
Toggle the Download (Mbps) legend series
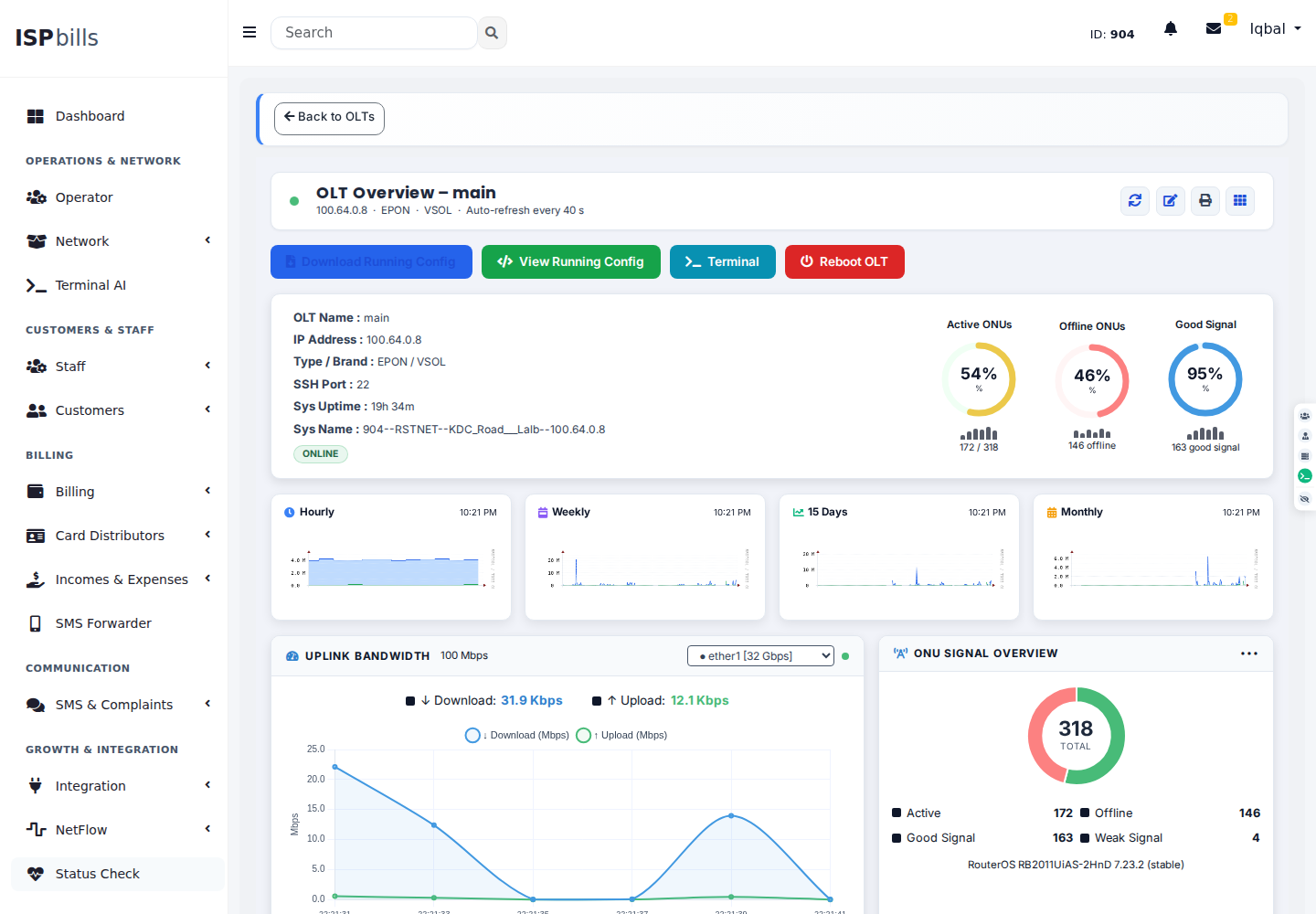click(x=517, y=735)
